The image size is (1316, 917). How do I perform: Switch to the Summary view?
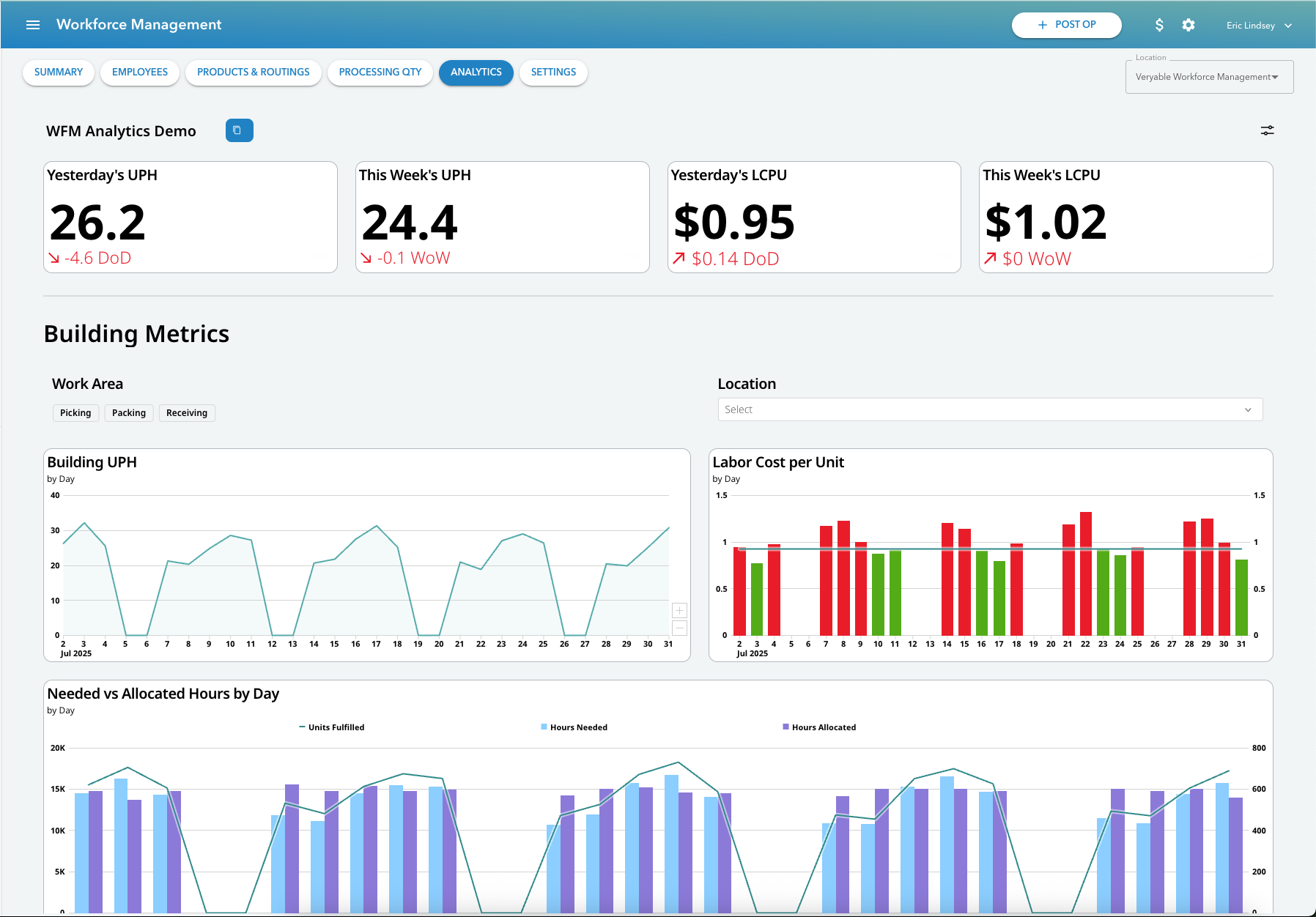58,72
